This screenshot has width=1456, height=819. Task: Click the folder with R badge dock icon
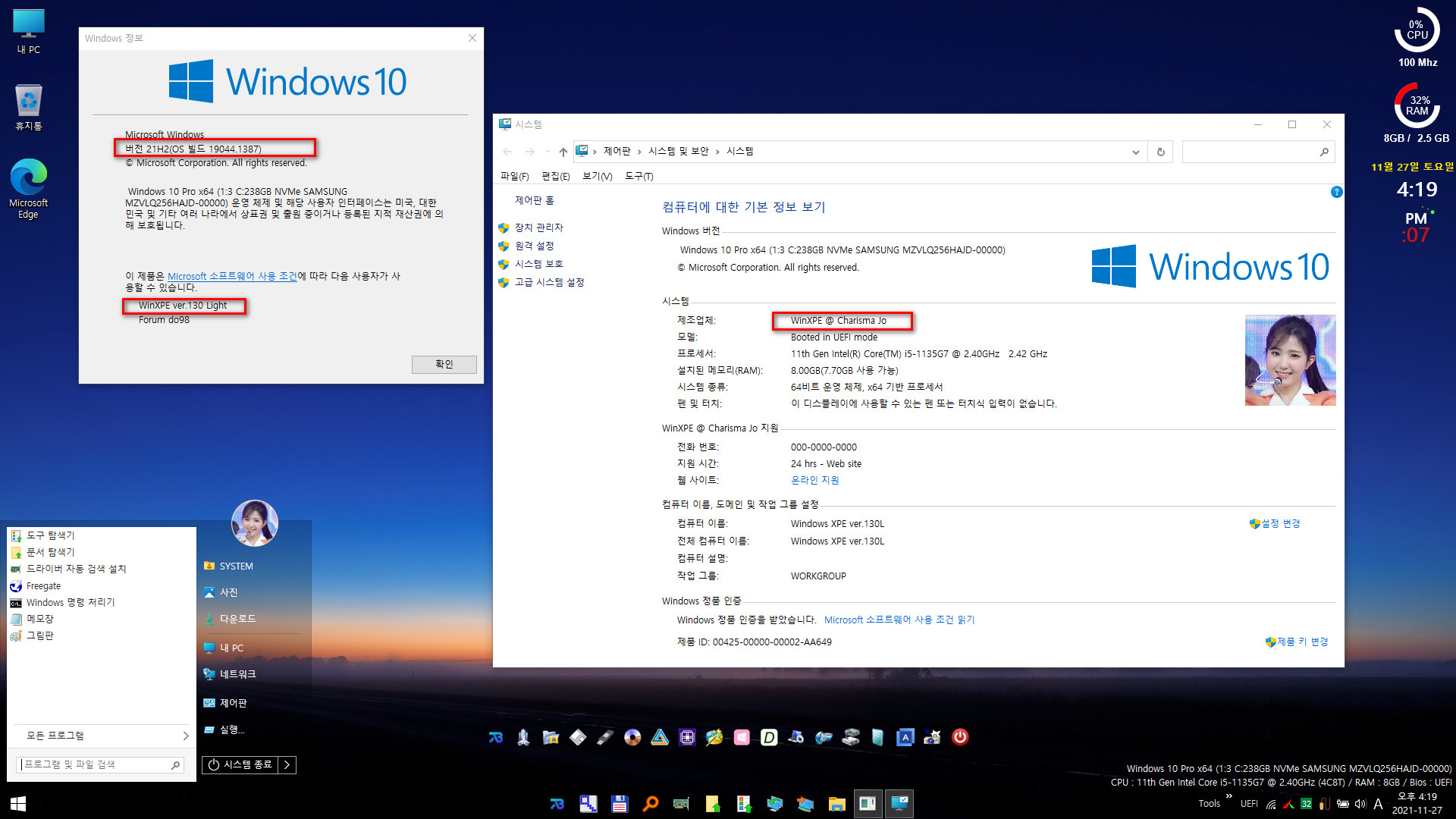551,737
